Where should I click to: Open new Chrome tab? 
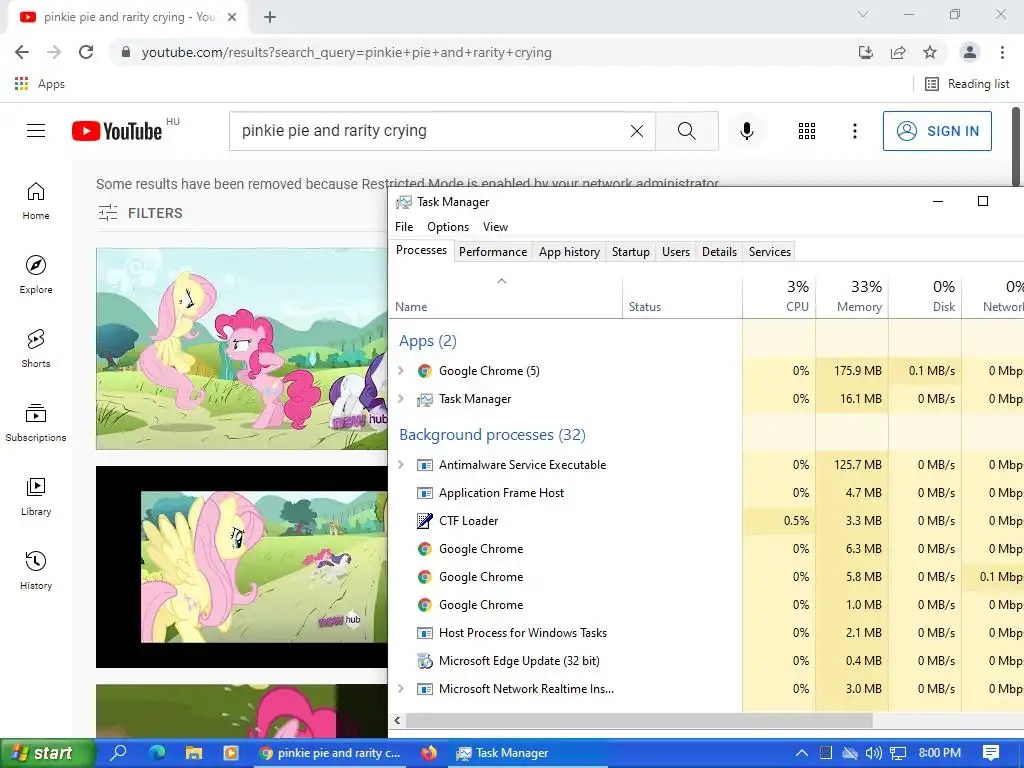click(270, 17)
